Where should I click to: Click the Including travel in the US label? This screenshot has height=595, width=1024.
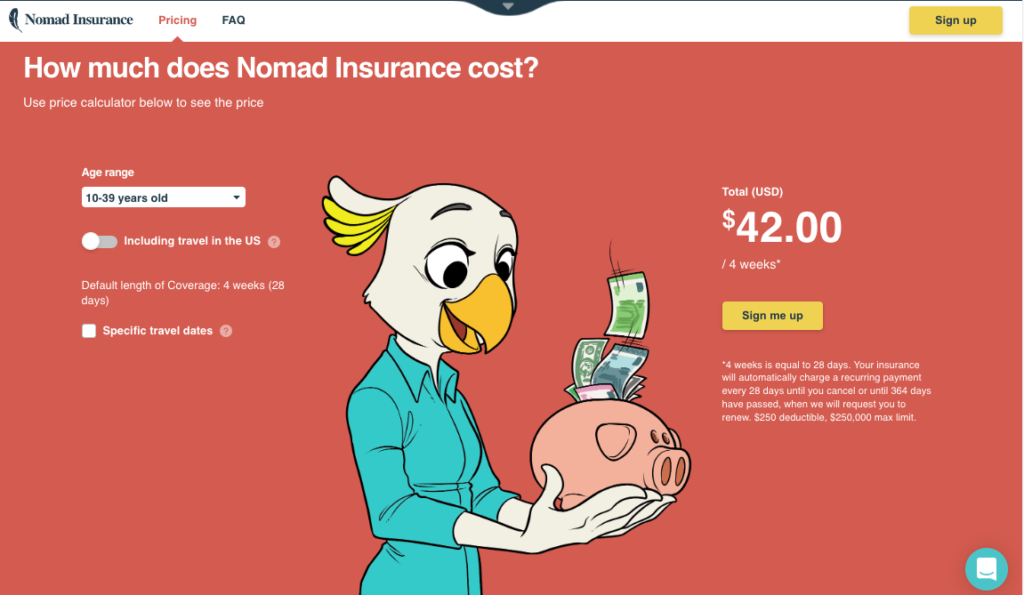[192, 241]
